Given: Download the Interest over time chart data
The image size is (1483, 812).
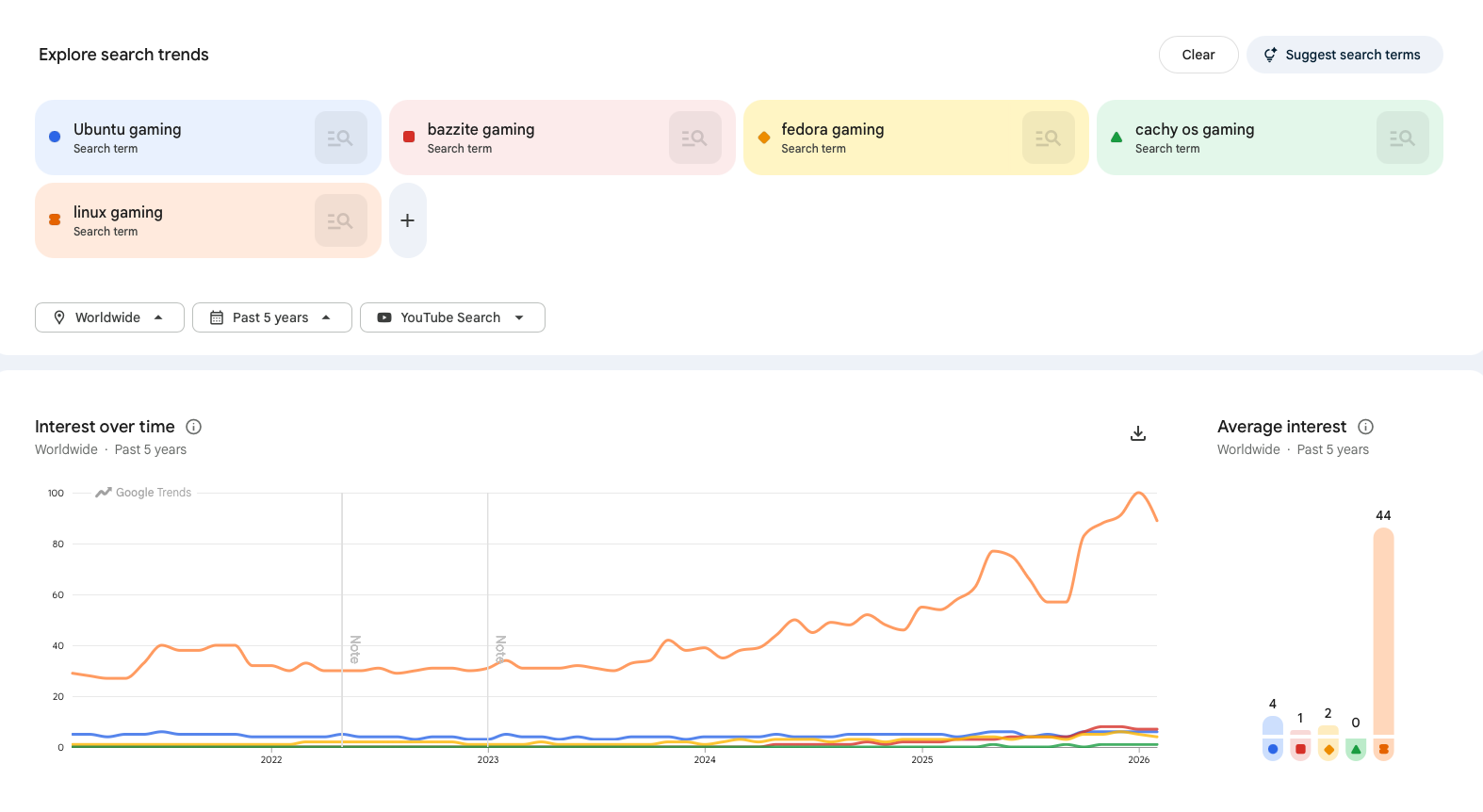Looking at the screenshot, I should [x=1138, y=433].
